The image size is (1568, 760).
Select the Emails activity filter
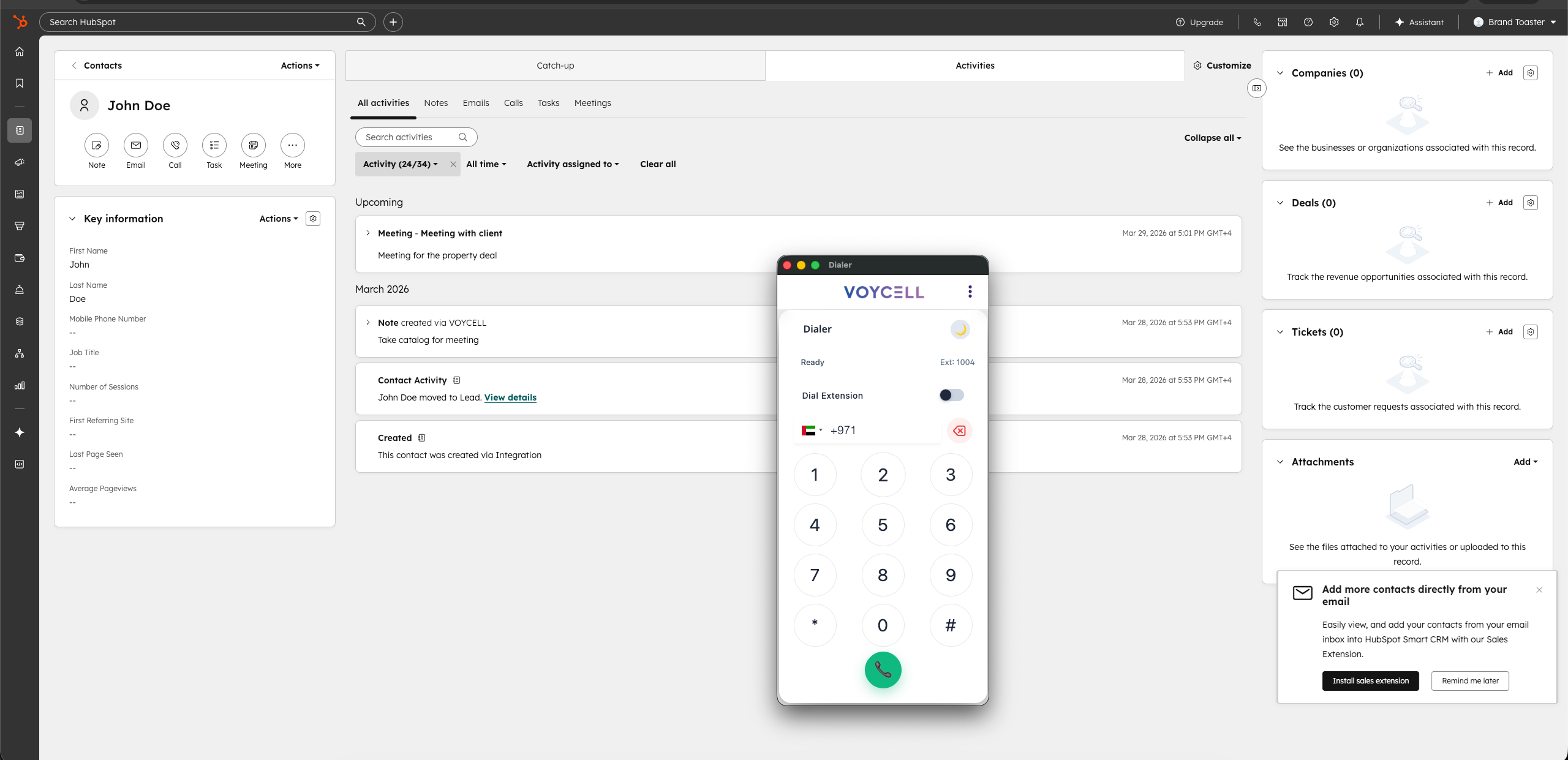[x=476, y=103]
